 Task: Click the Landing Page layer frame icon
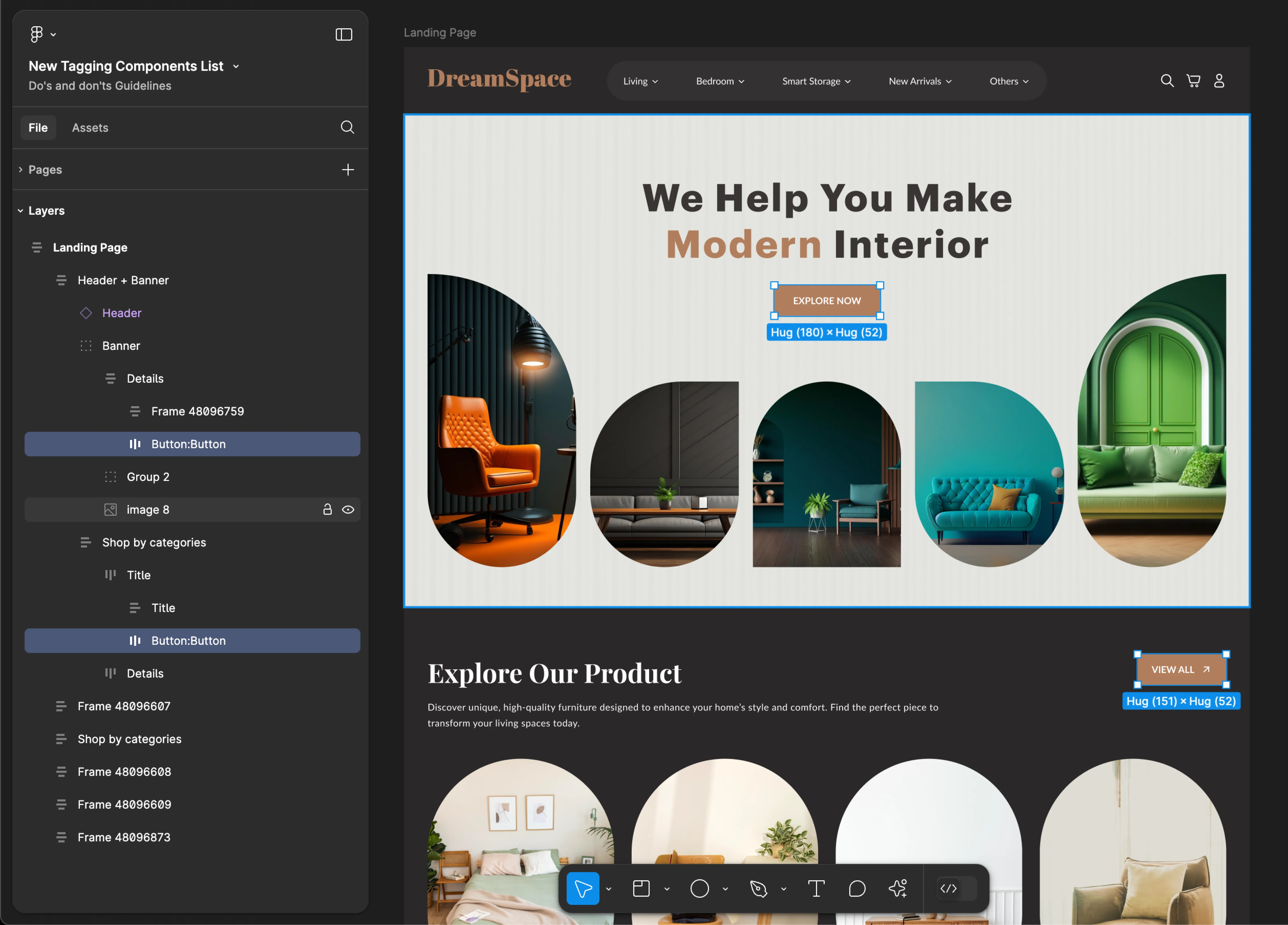pyautogui.click(x=37, y=248)
